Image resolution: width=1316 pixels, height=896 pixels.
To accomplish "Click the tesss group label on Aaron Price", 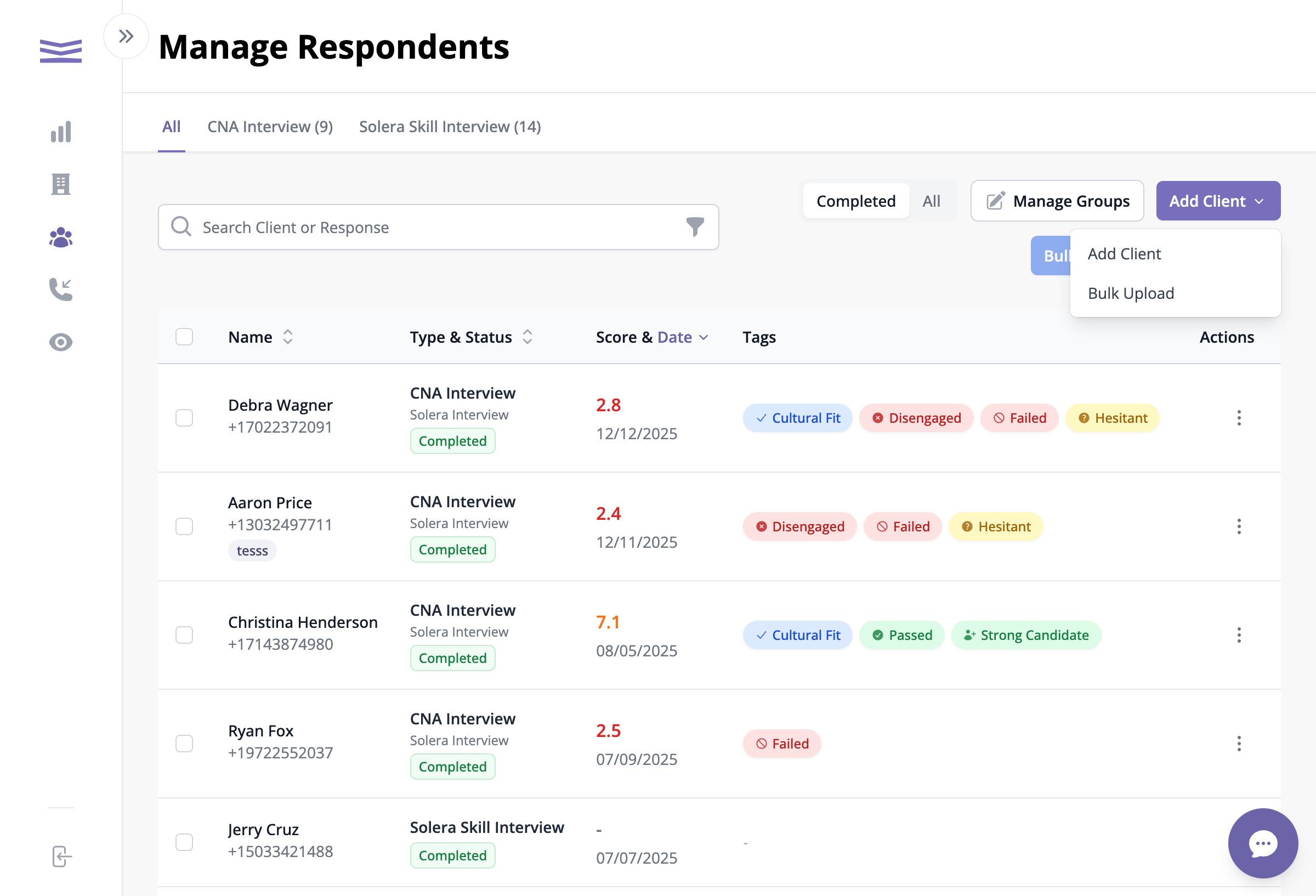I will (x=252, y=551).
